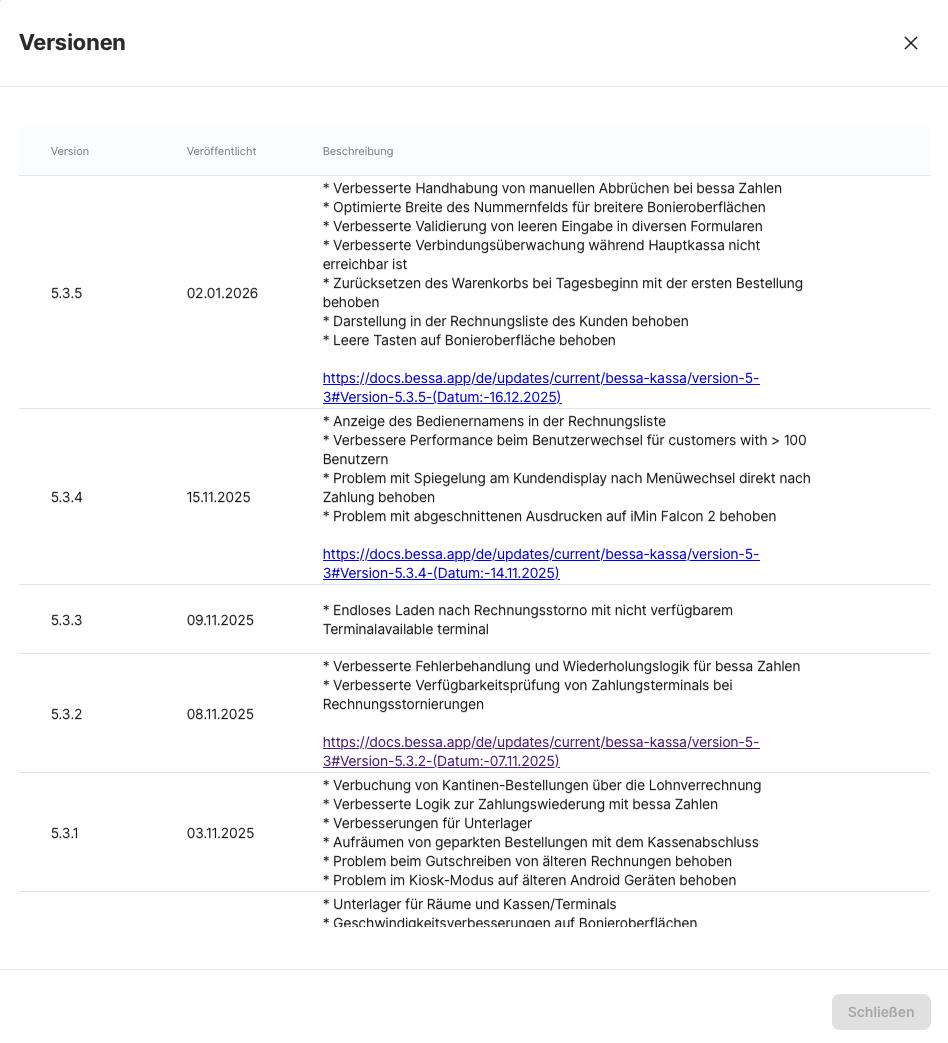The image size is (948, 1043).
Task: Close the Versionen dialog with the X icon
Action: click(x=910, y=43)
